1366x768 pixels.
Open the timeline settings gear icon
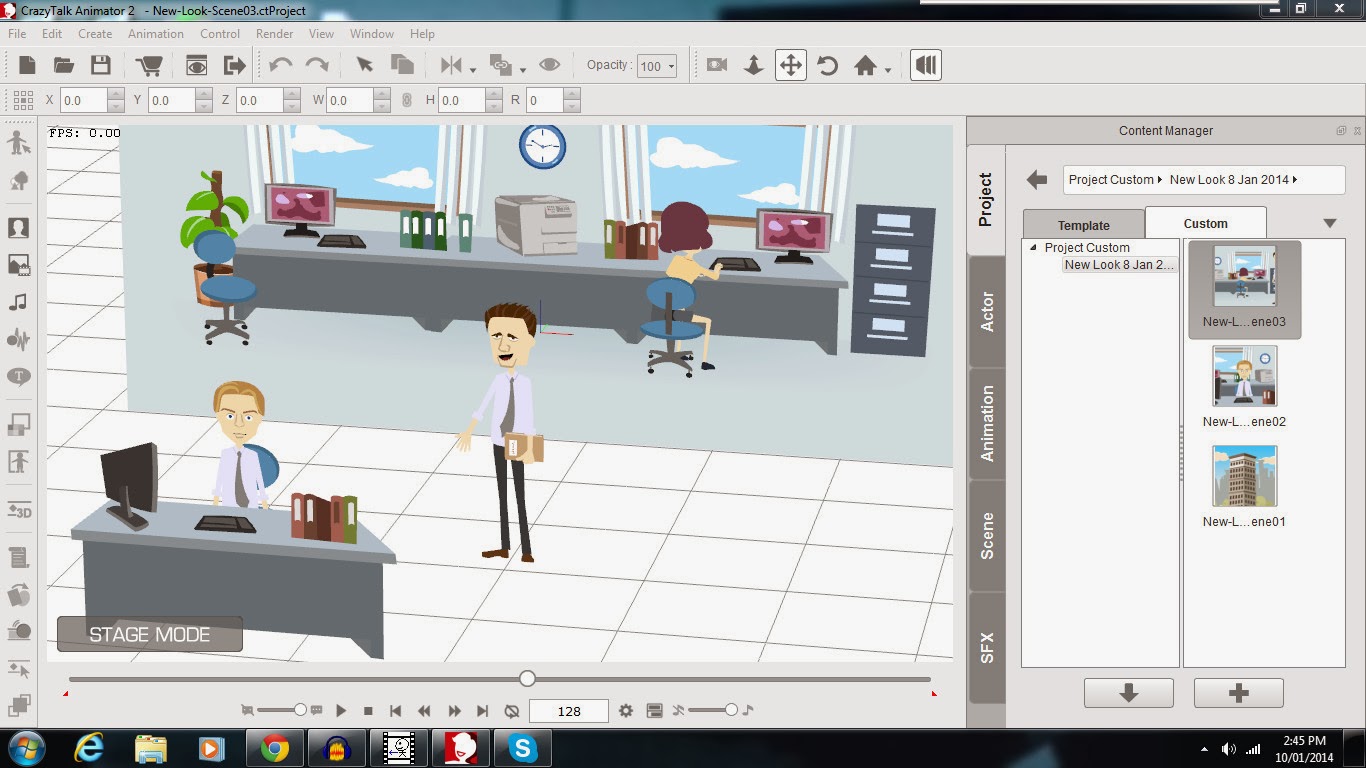626,711
